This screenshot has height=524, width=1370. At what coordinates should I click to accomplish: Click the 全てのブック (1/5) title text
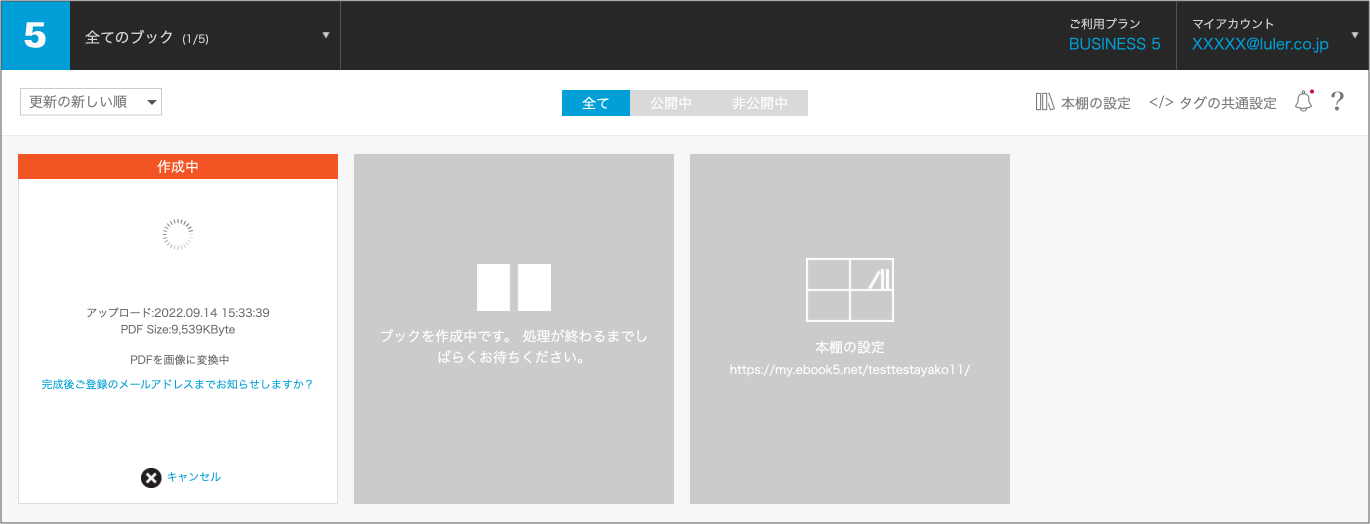point(147,37)
